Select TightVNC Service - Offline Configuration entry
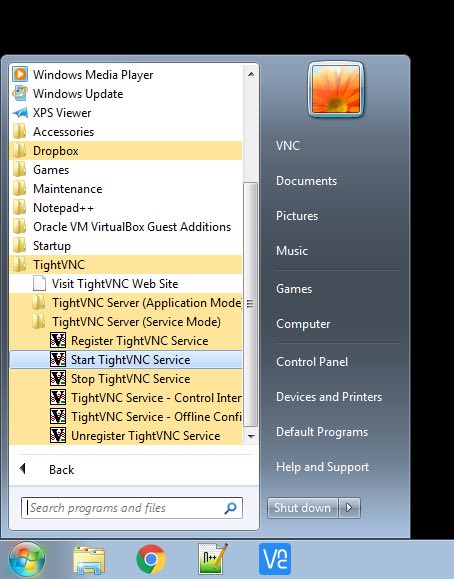 pos(126,417)
